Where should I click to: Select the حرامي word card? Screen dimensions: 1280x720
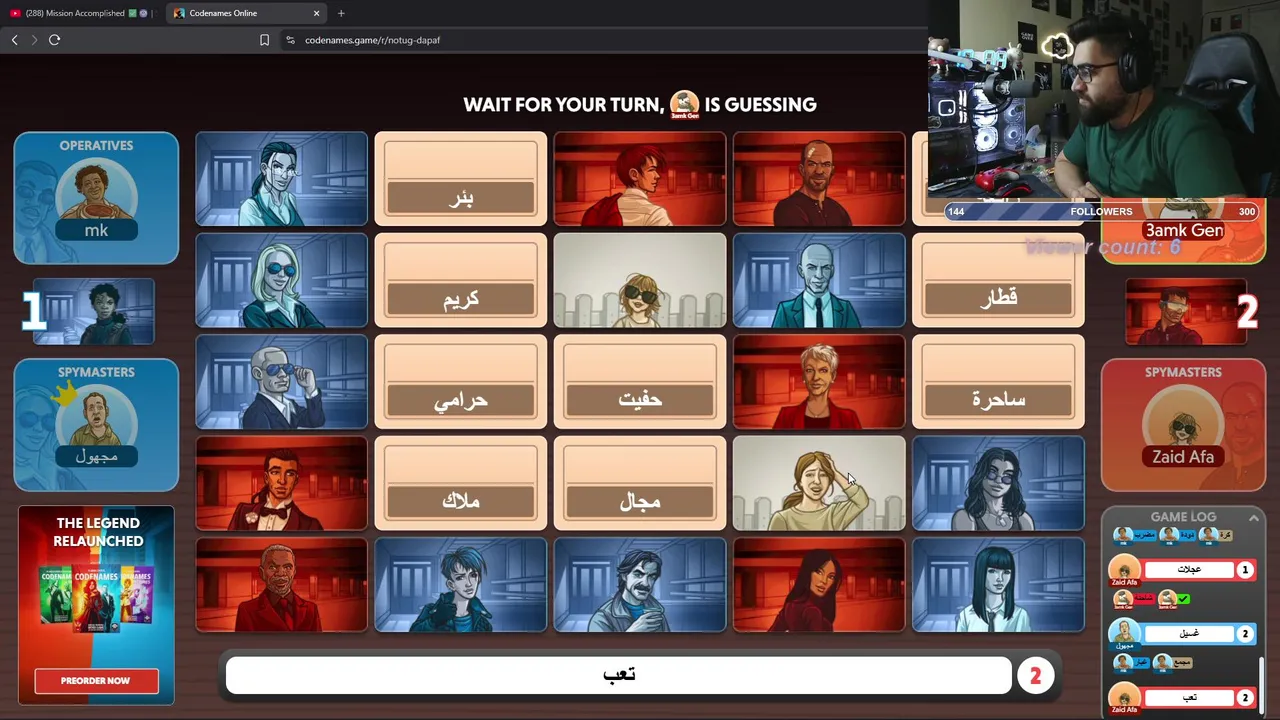[x=461, y=382]
